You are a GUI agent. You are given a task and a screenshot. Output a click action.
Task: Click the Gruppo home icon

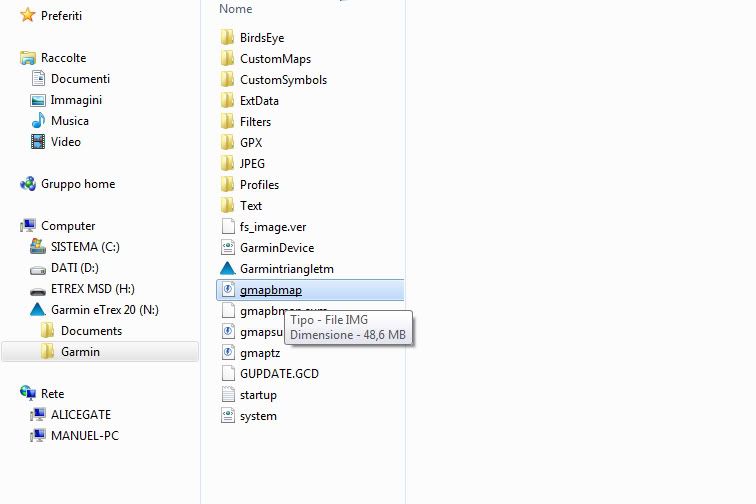point(27,184)
